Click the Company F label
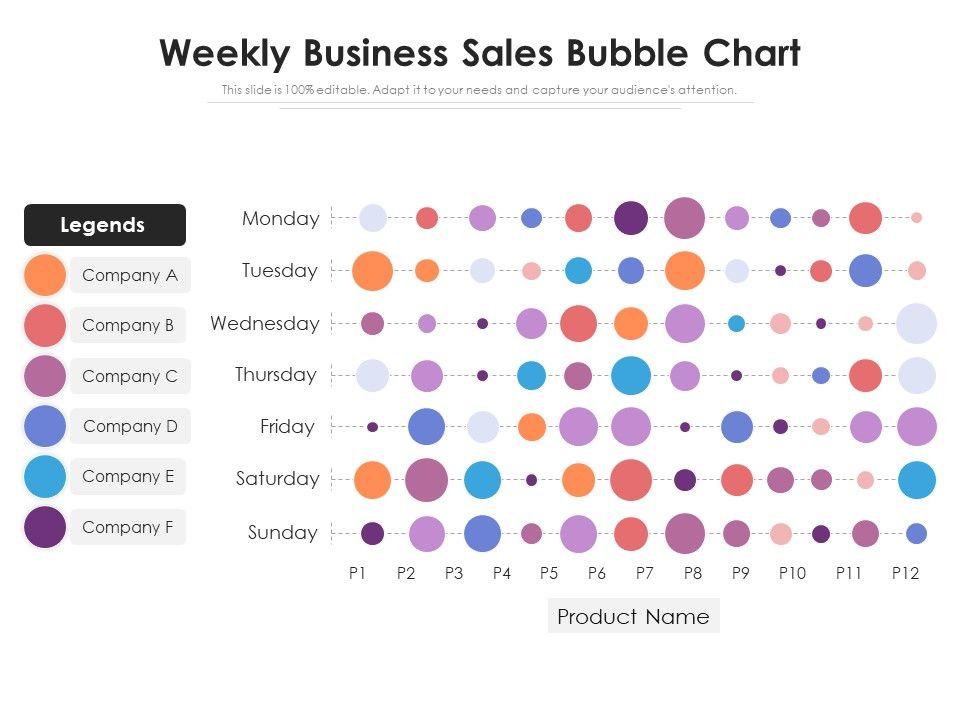This screenshot has height=720, width=960. pyautogui.click(x=128, y=527)
